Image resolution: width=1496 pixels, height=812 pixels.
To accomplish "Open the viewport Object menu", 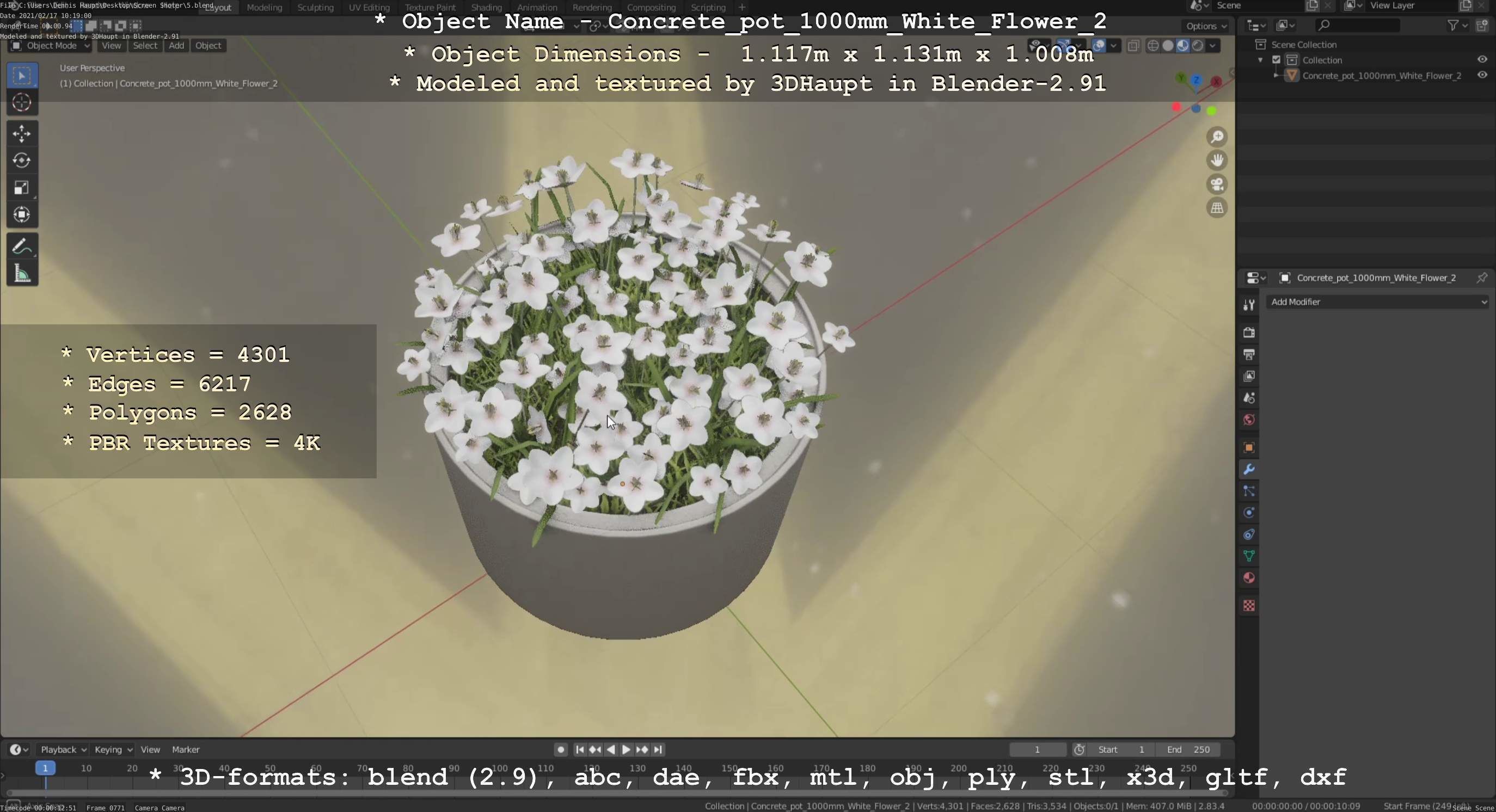I will pos(208,46).
